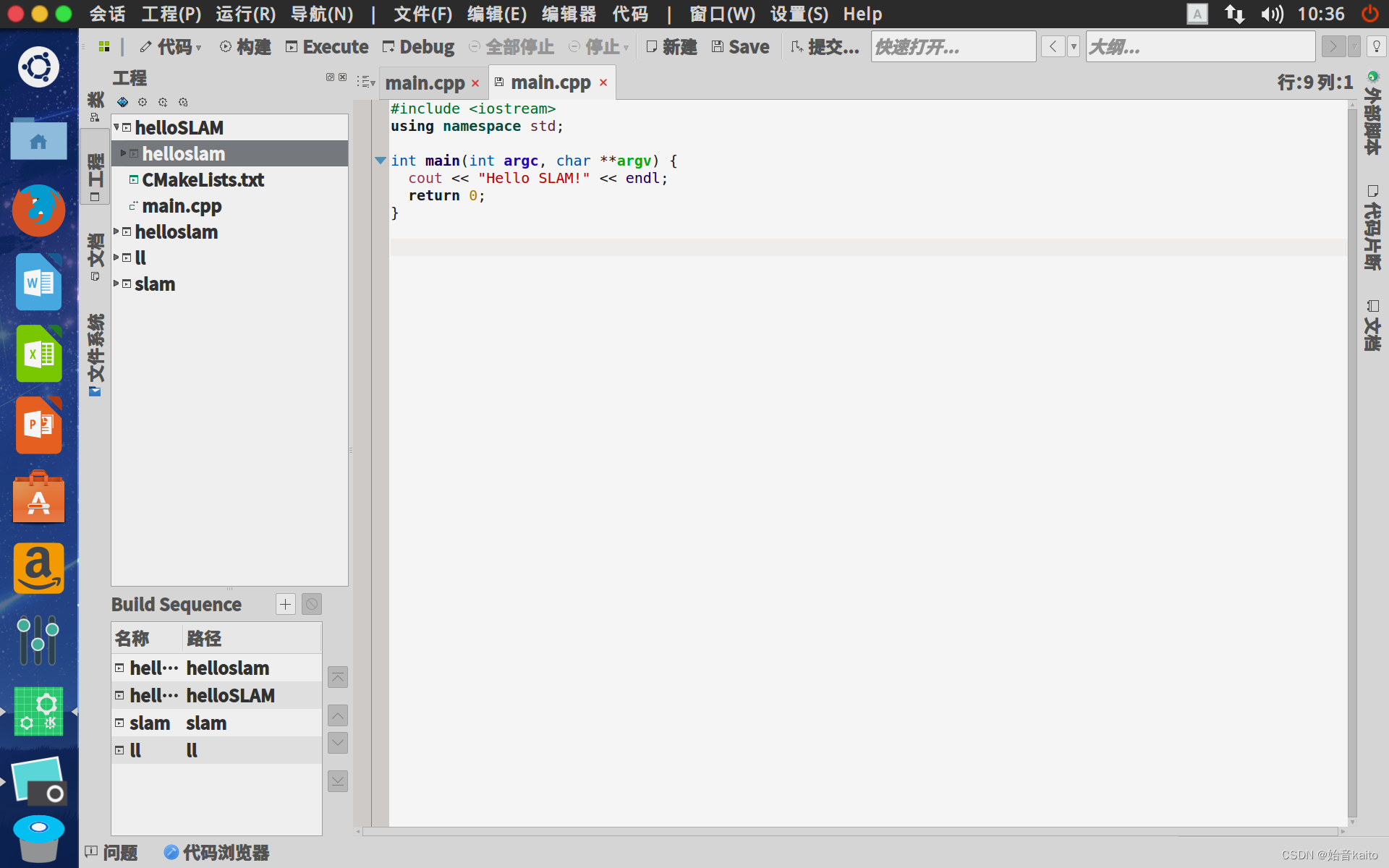
Task: Expand the slam project node
Action: (x=116, y=284)
